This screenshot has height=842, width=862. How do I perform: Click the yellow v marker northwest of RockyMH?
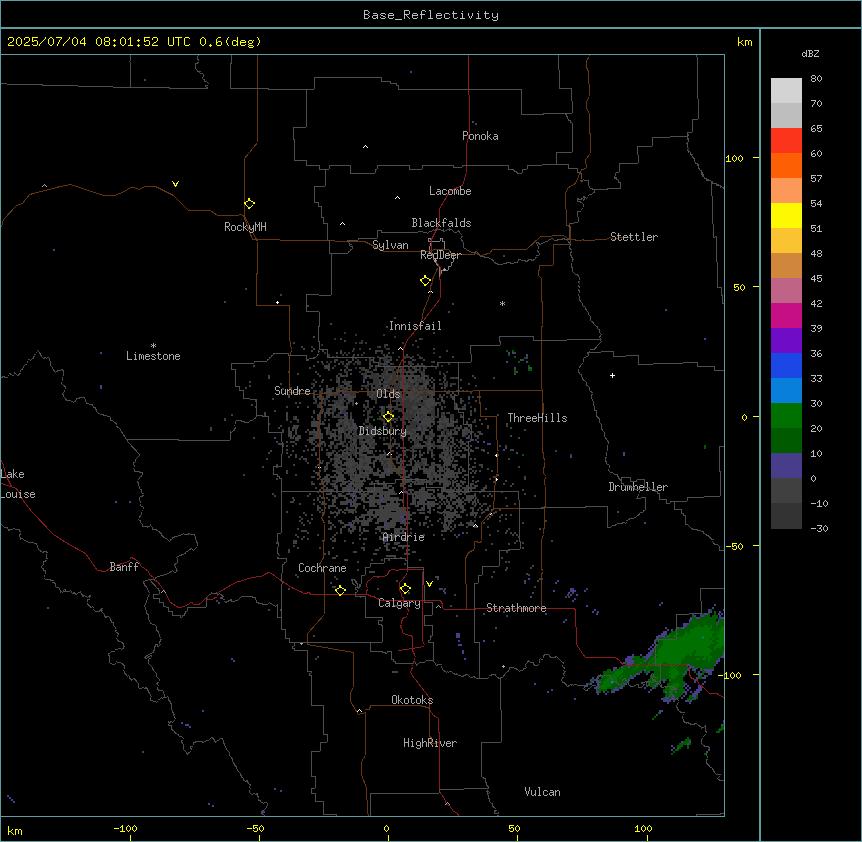[175, 184]
